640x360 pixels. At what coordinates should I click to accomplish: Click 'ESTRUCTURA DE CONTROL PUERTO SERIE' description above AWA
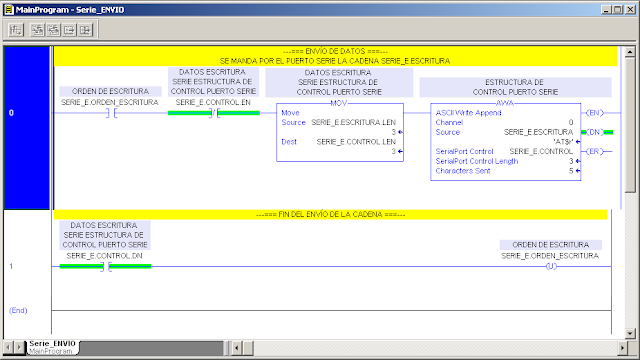pos(515,87)
